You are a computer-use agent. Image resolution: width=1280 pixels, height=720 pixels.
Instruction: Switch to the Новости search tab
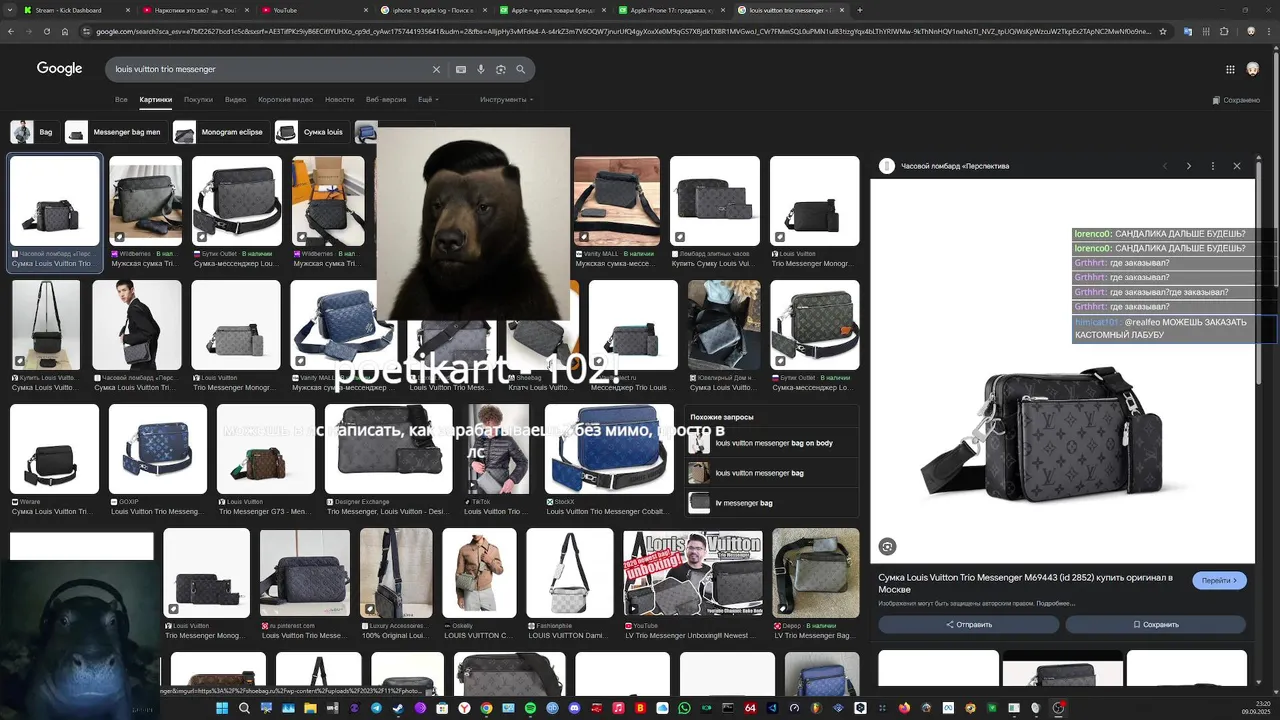click(339, 100)
